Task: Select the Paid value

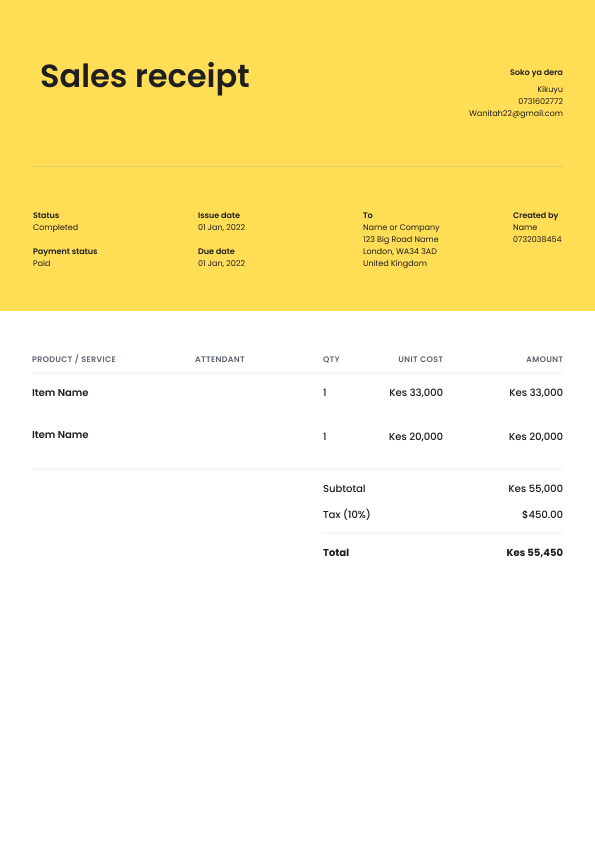Action: pyautogui.click(x=41, y=263)
